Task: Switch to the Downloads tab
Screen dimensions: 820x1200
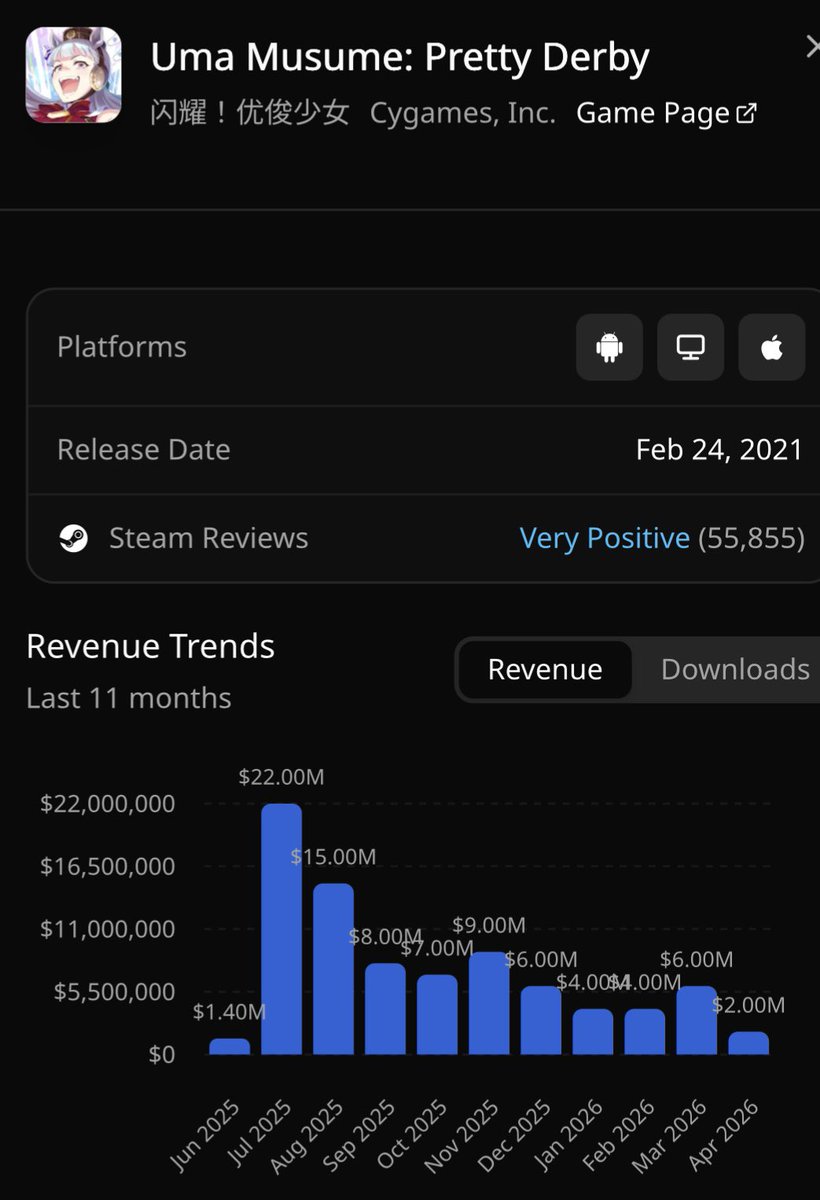Action: [735, 669]
